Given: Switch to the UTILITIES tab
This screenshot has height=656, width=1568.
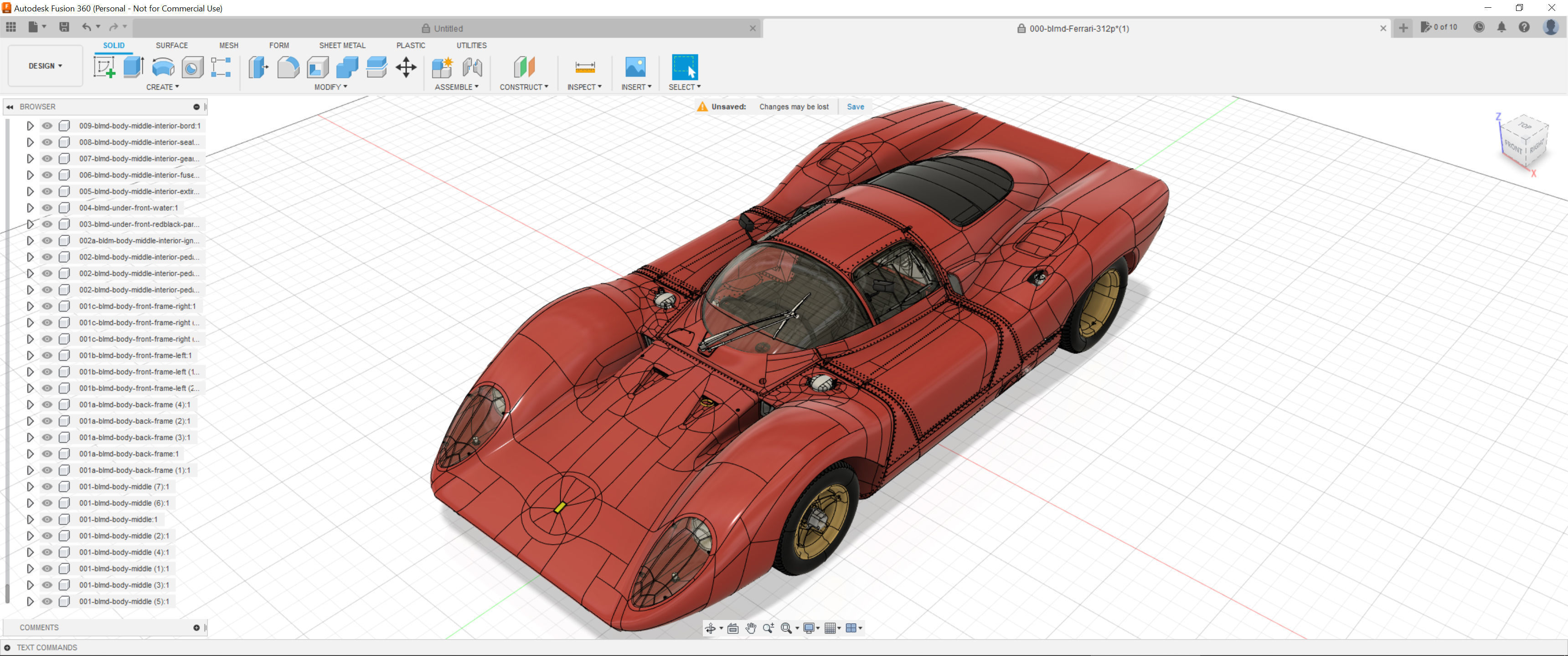Looking at the screenshot, I should 472,46.
